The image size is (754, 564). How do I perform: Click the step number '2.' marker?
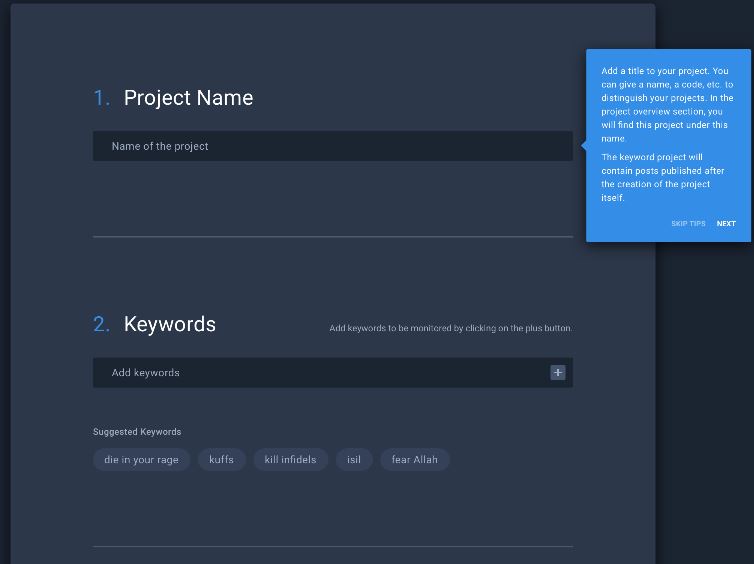coord(102,324)
